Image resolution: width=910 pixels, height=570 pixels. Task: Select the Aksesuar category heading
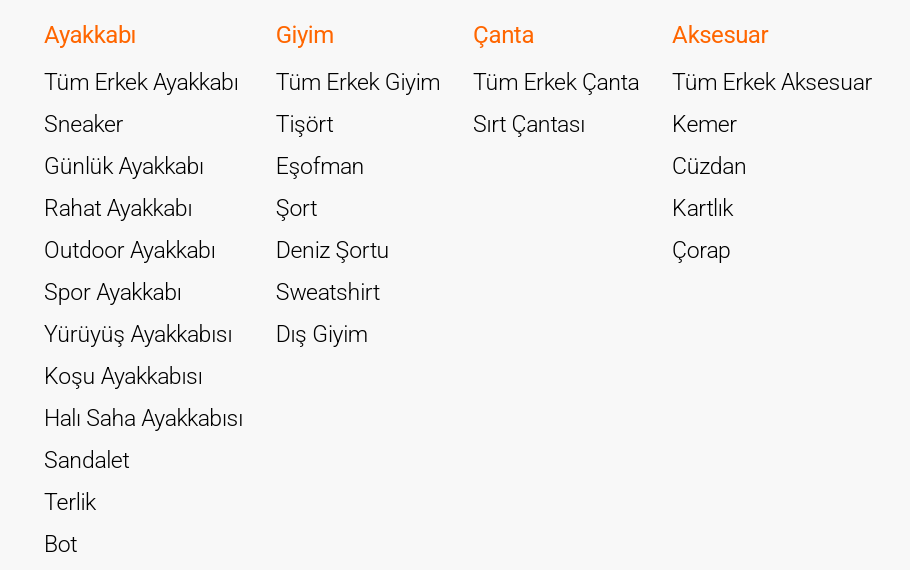coord(720,35)
